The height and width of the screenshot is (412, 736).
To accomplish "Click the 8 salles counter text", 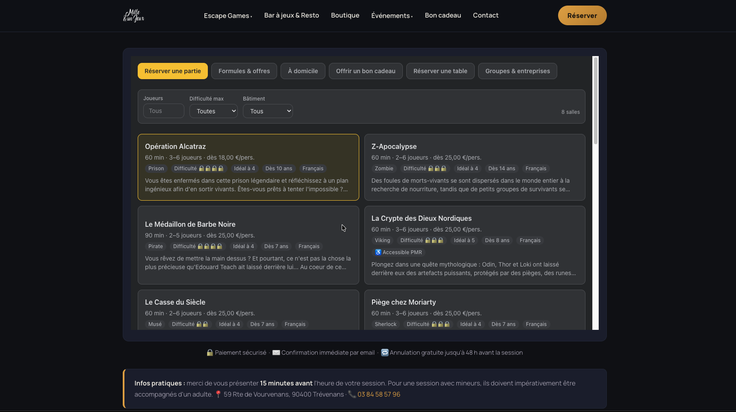I will 570,112.
